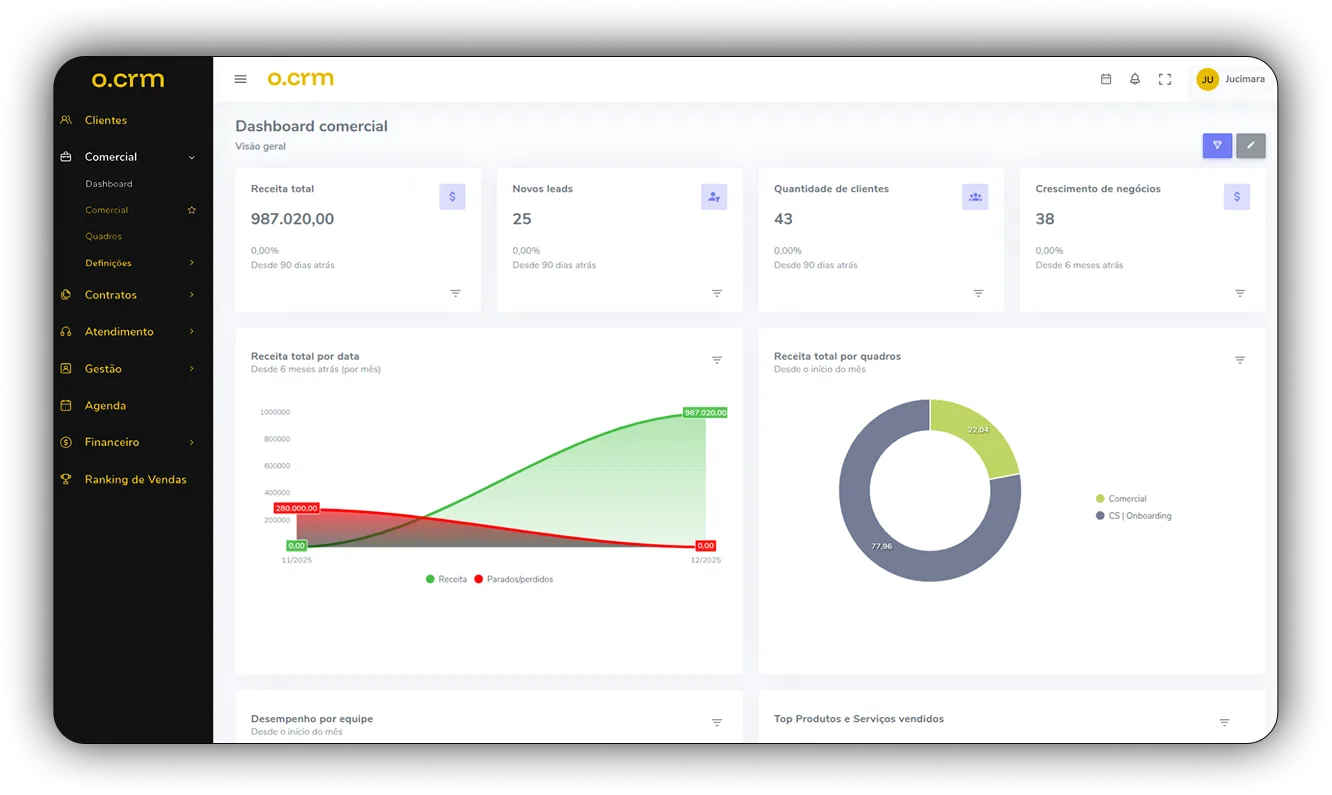This screenshot has height=795, width=1332.
Task: Open notifications bell
Action: (x=1135, y=79)
